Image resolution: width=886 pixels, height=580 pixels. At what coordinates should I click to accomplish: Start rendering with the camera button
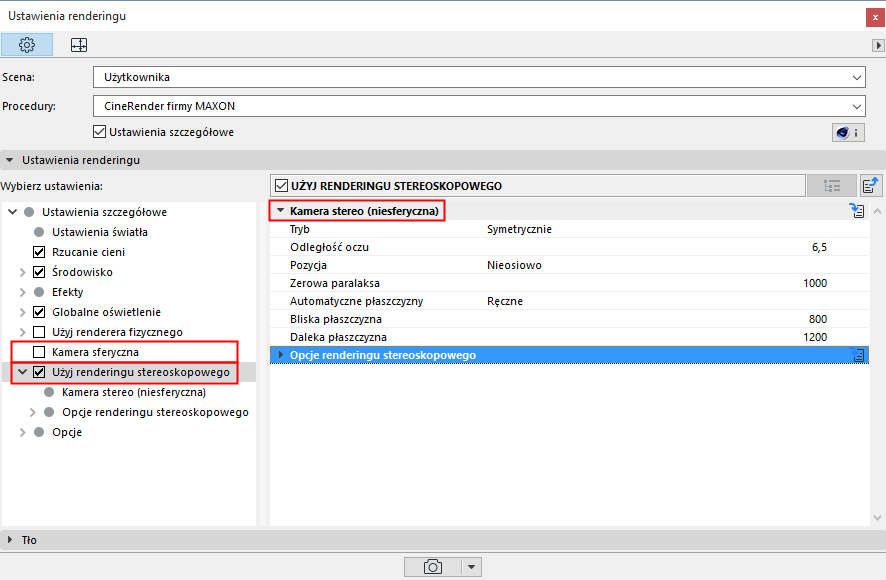[x=433, y=566]
